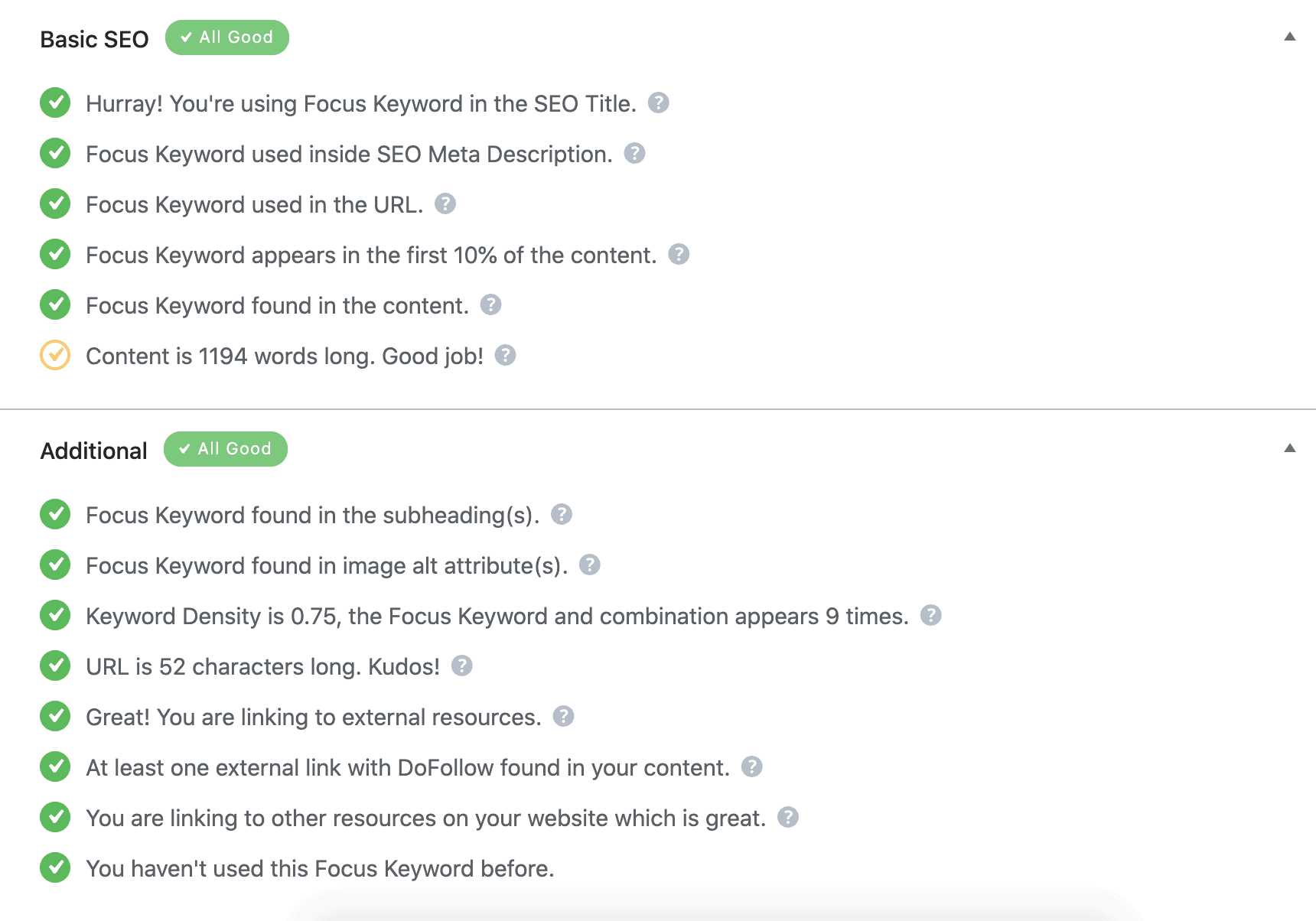
Task: Select the Additional section heading
Action: pos(93,450)
